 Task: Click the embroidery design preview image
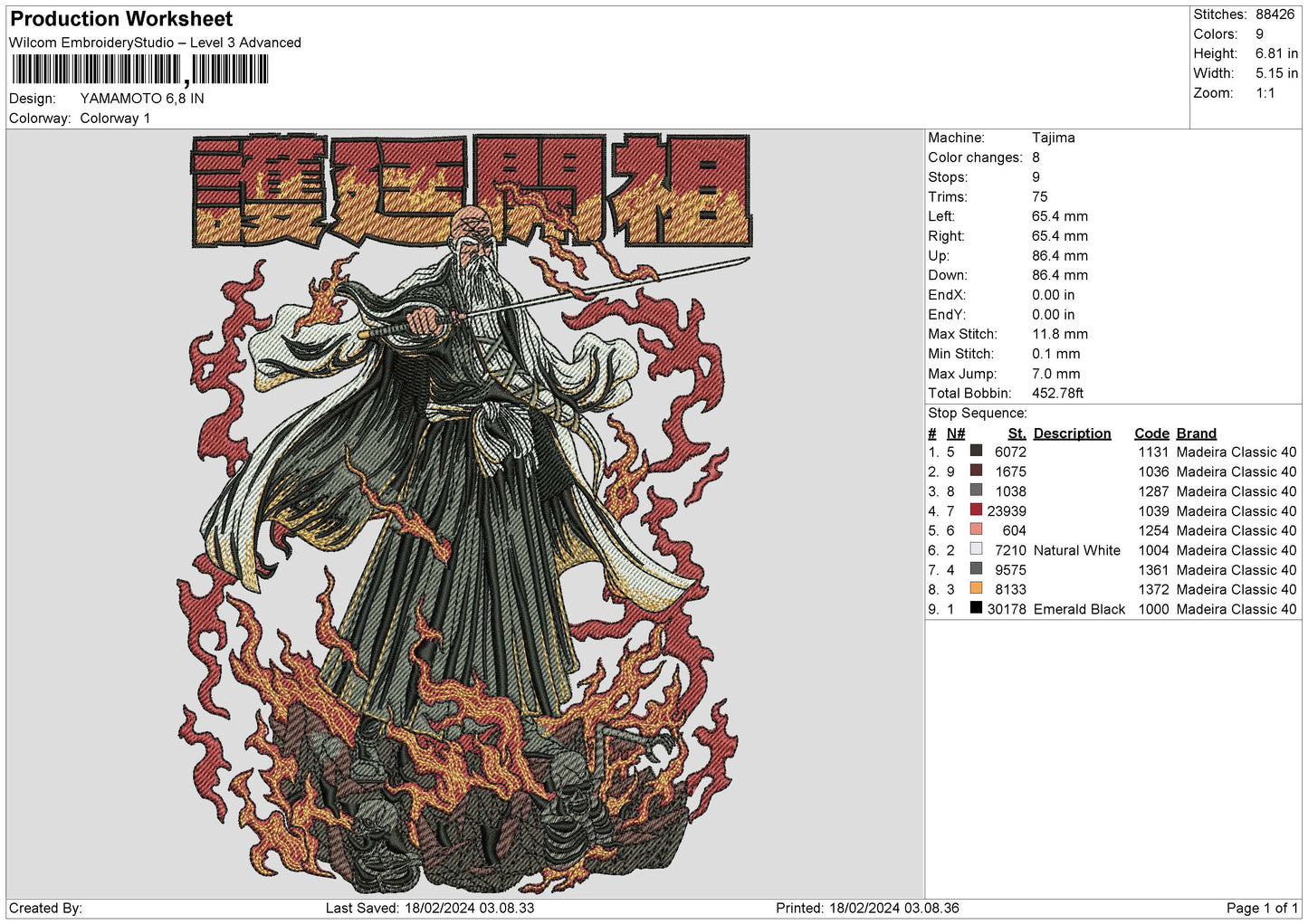pyautogui.click(x=465, y=513)
